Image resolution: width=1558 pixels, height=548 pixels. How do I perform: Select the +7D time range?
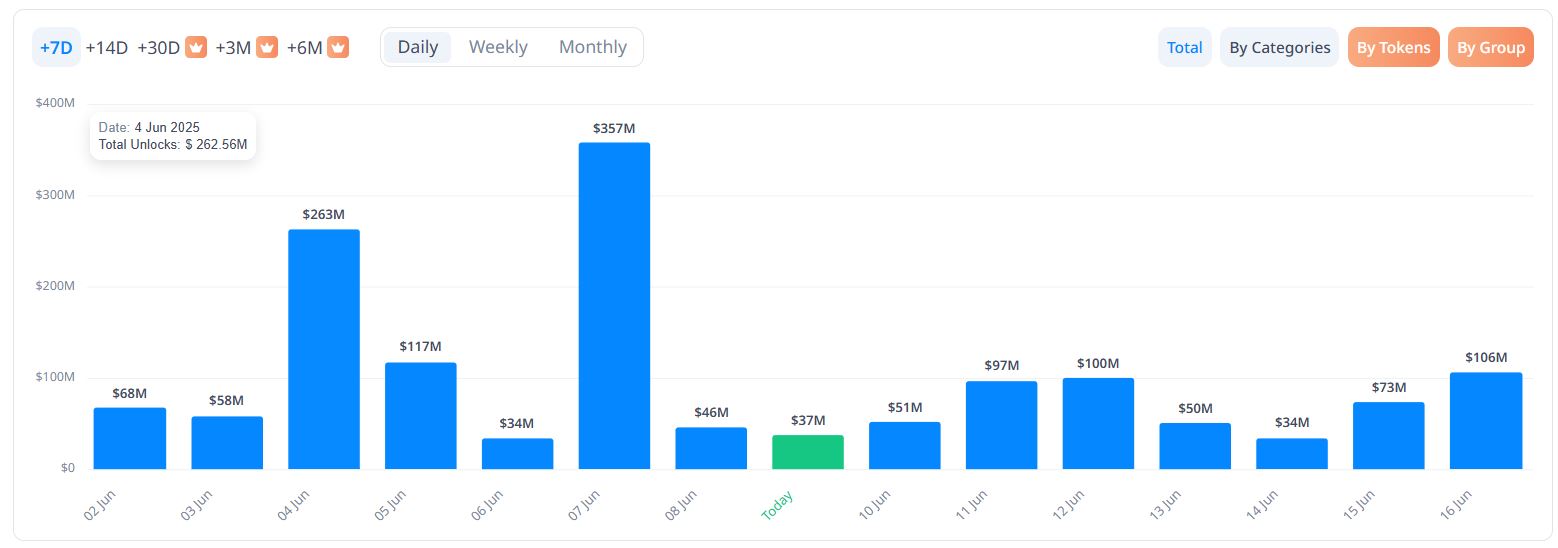(x=56, y=47)
